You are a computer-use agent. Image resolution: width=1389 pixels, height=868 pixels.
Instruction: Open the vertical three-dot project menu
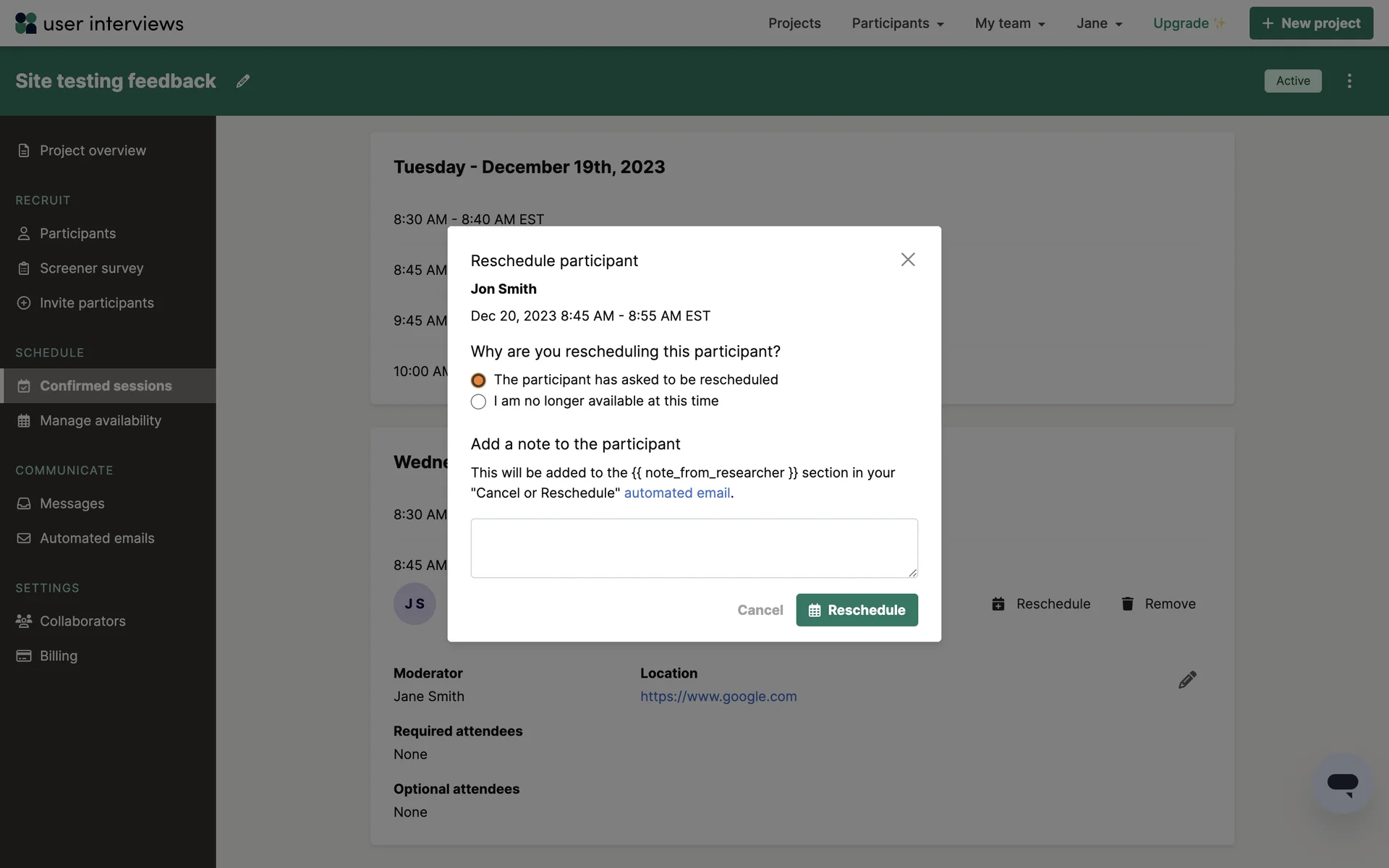point(1349,81)
